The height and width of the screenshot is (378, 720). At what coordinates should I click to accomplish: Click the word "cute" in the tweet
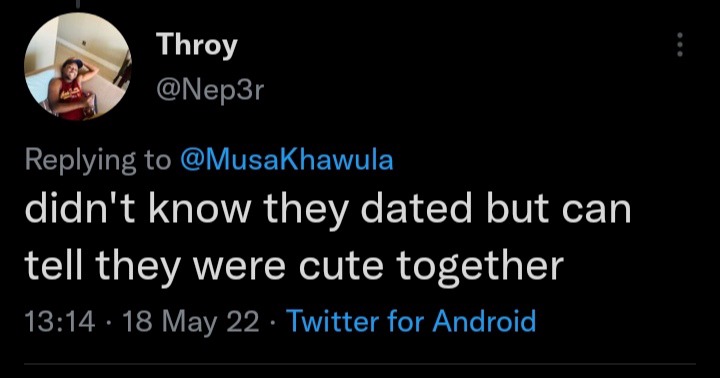click(341, 266)
